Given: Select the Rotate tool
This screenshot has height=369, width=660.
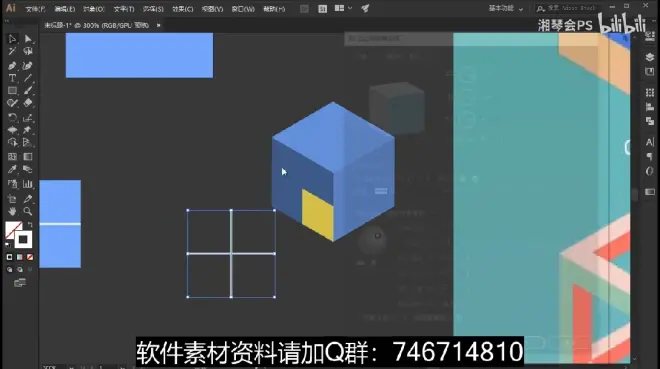Looking at the screenshot, I should click(x=12, y=118).
